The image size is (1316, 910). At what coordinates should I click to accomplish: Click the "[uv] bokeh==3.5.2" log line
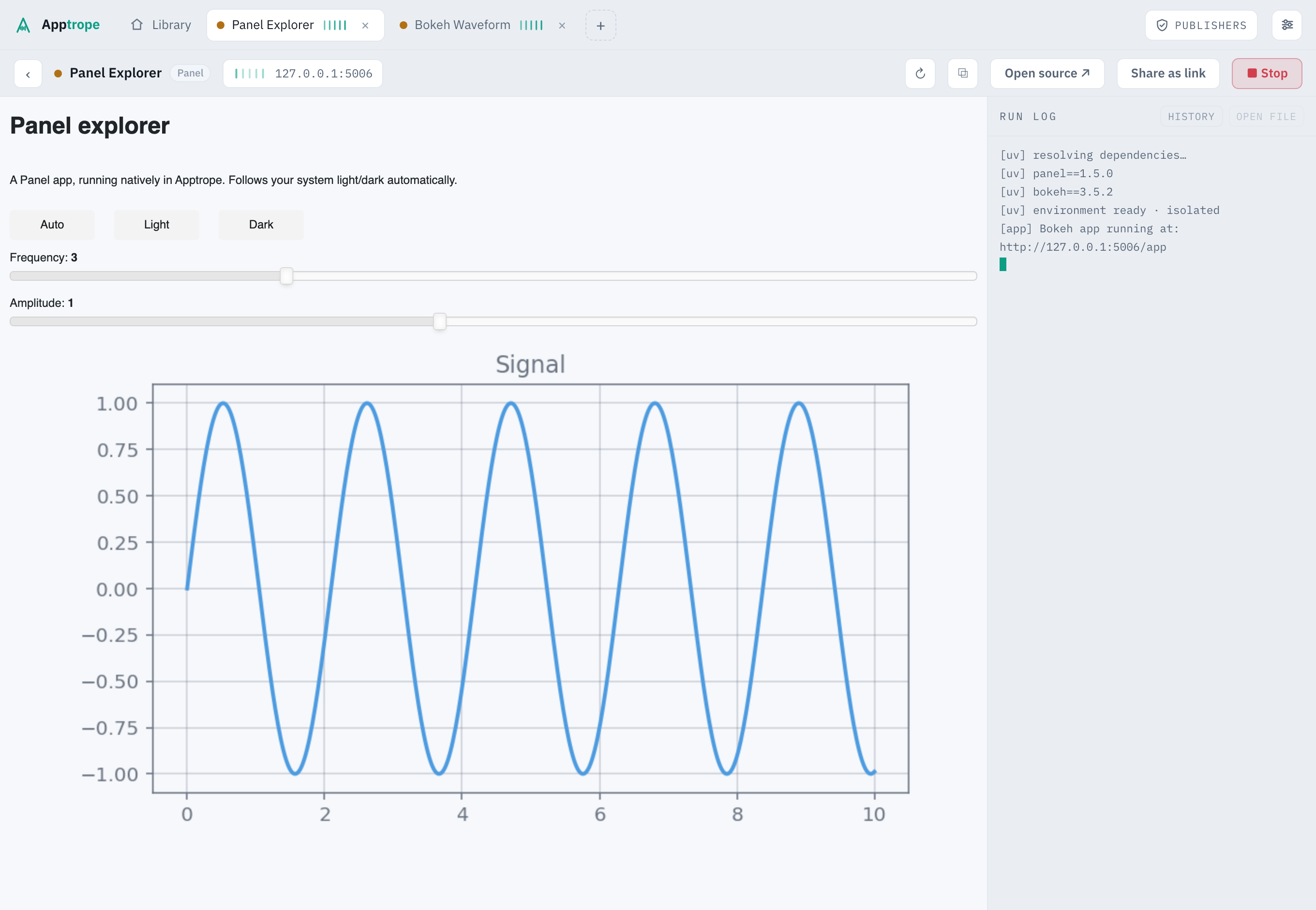tap(1056, 192)
